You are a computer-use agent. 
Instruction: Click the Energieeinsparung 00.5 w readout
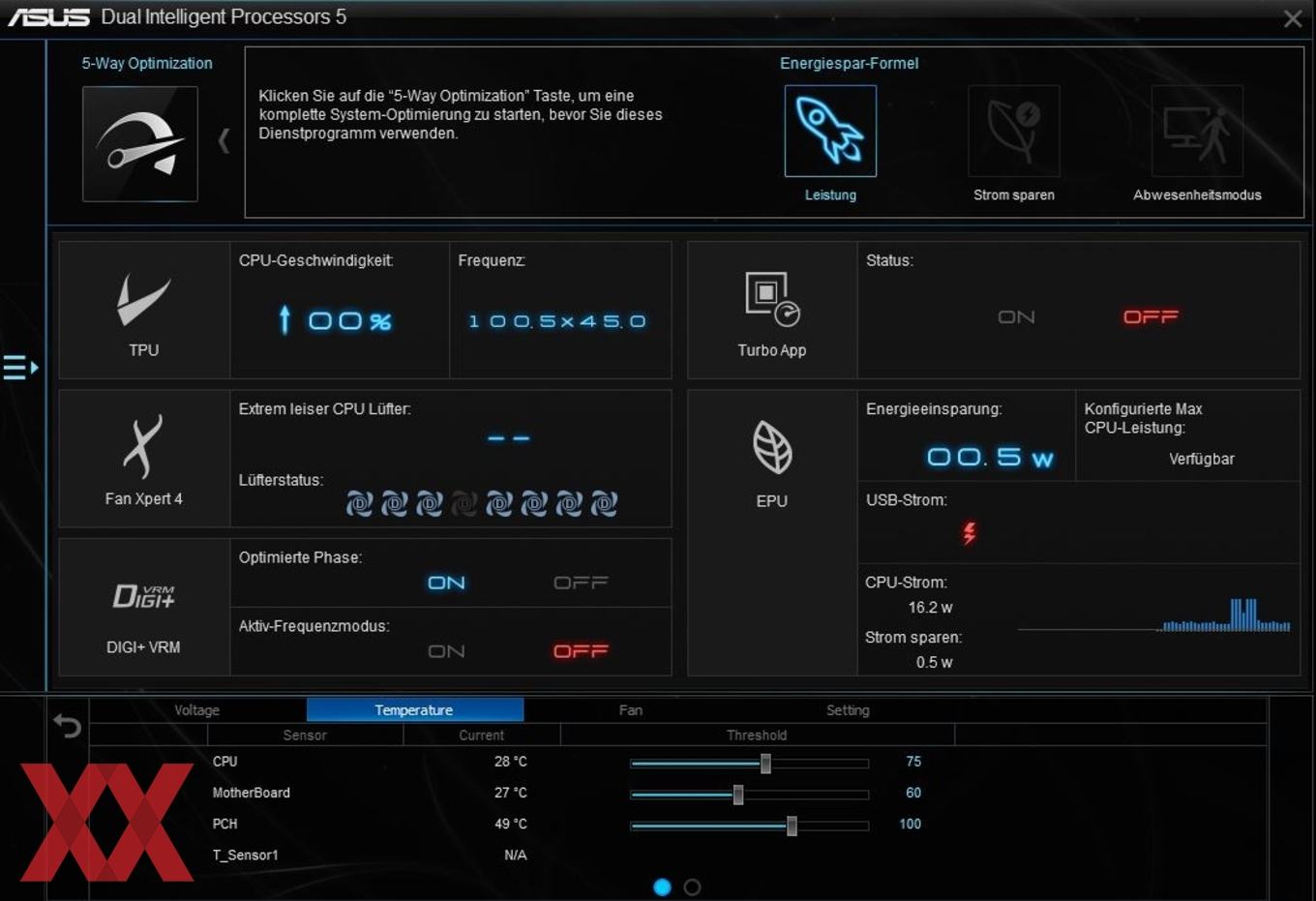pyautogui.click(x=989, y=457)
